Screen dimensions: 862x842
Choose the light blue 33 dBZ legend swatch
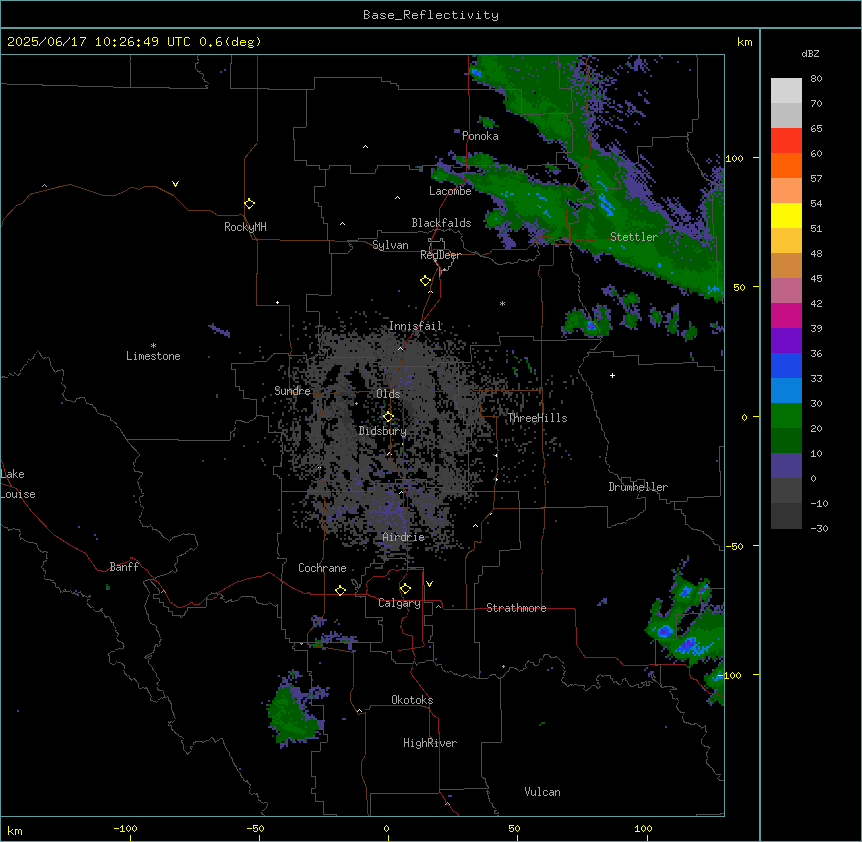(x=786, y=391)
